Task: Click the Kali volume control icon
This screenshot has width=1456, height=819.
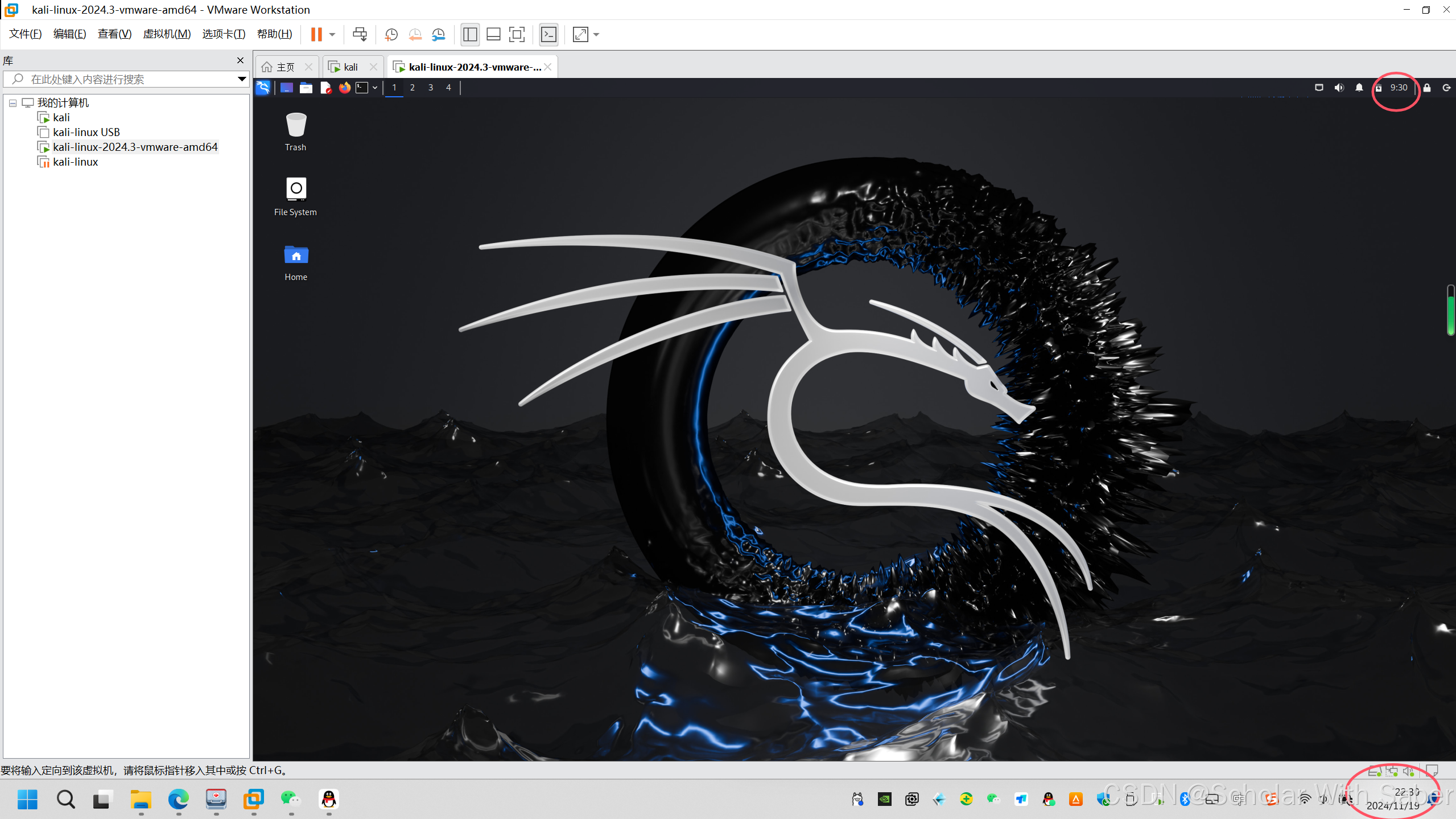Action: [1339, 88]
